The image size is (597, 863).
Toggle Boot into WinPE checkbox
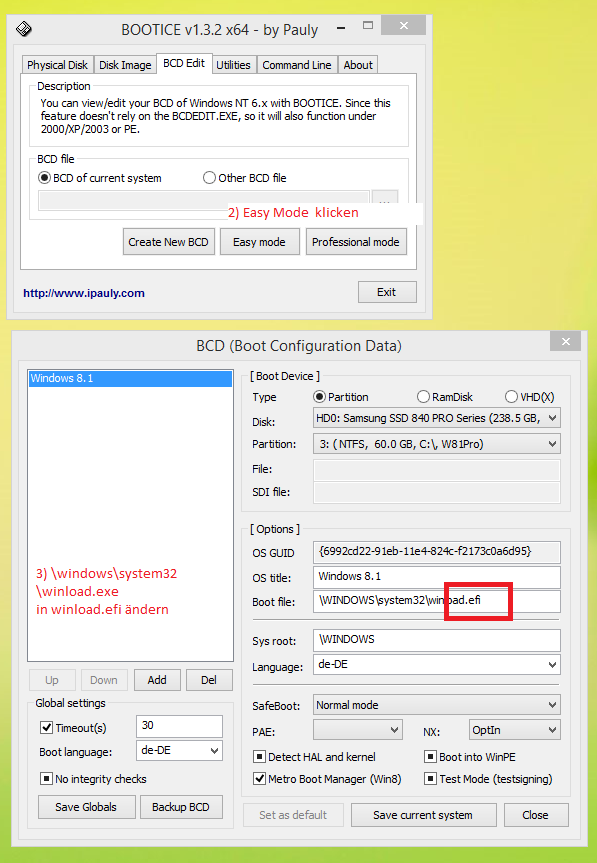click(470, 757)
